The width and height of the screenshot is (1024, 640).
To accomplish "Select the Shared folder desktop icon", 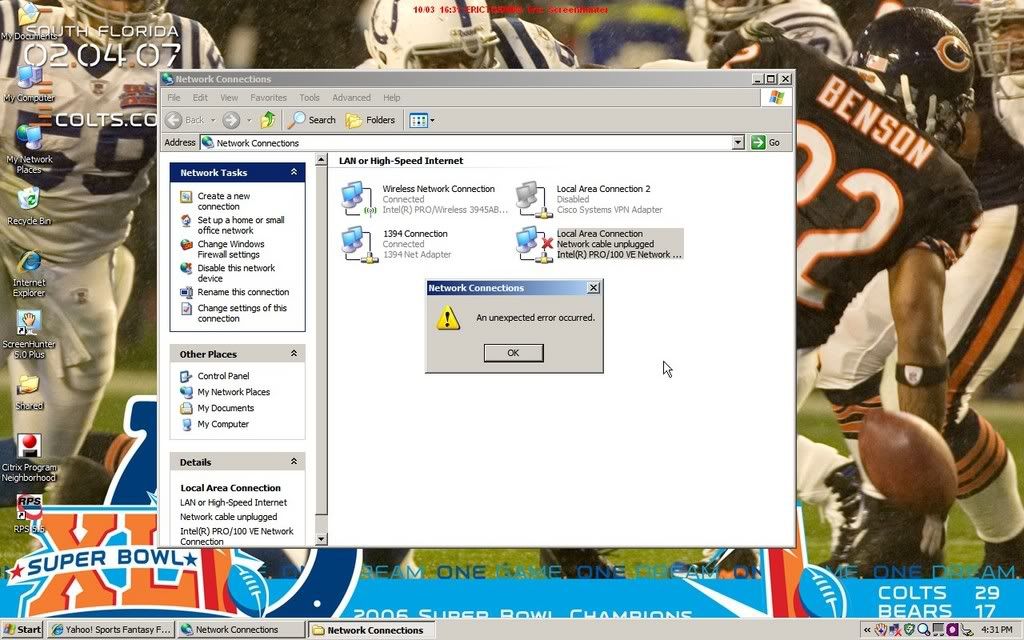I will click(x=29, y=392).
